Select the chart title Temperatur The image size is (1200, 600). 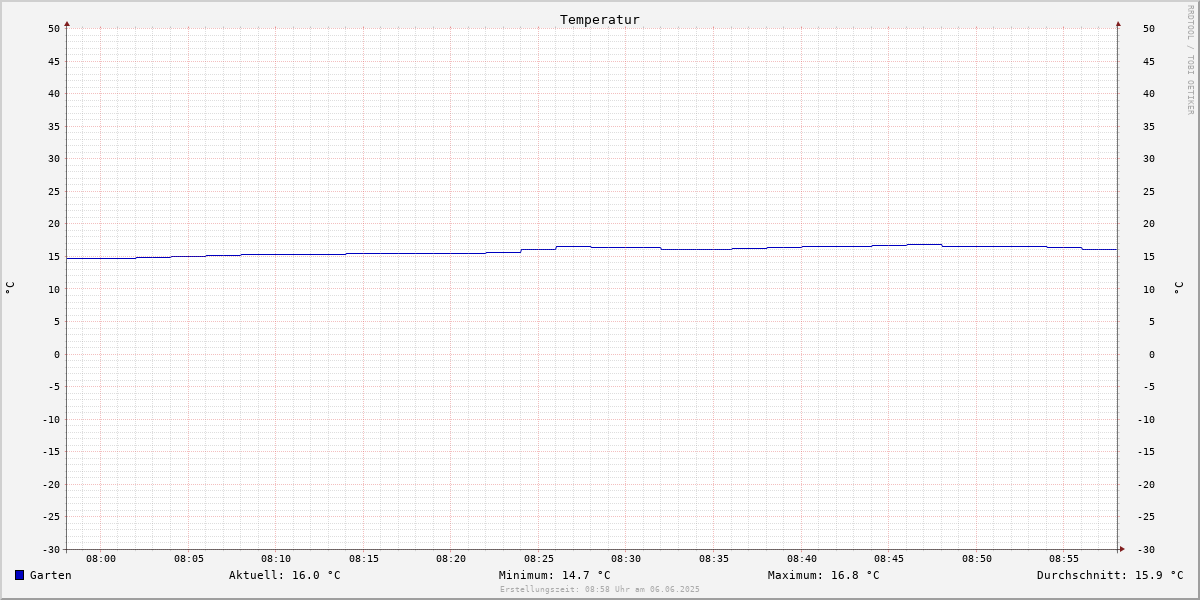pos(600,19)
